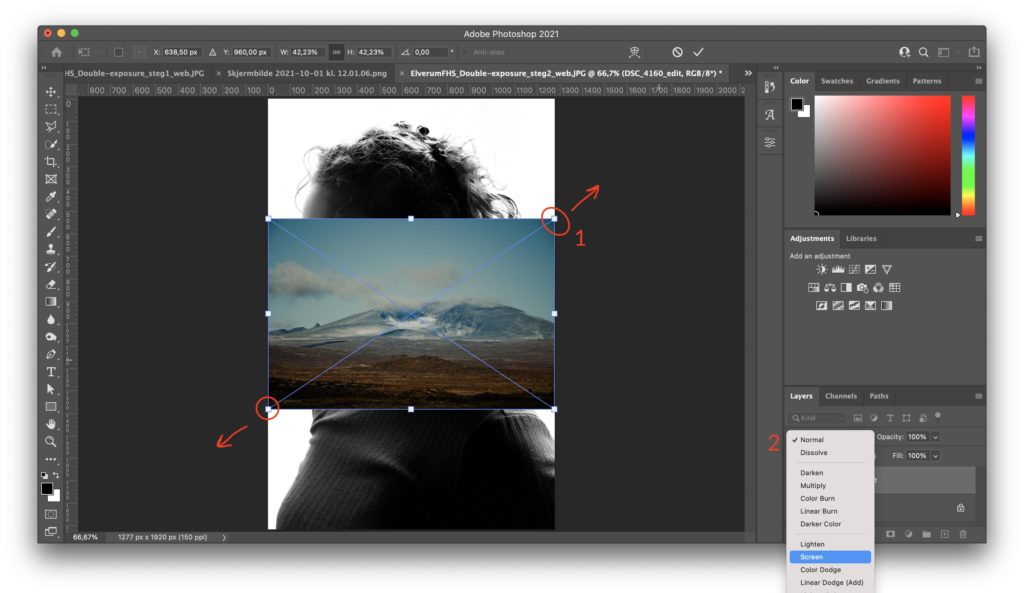Open the Adjustments panel menu
Screen dimensions: 1024x593
[978, 238]
